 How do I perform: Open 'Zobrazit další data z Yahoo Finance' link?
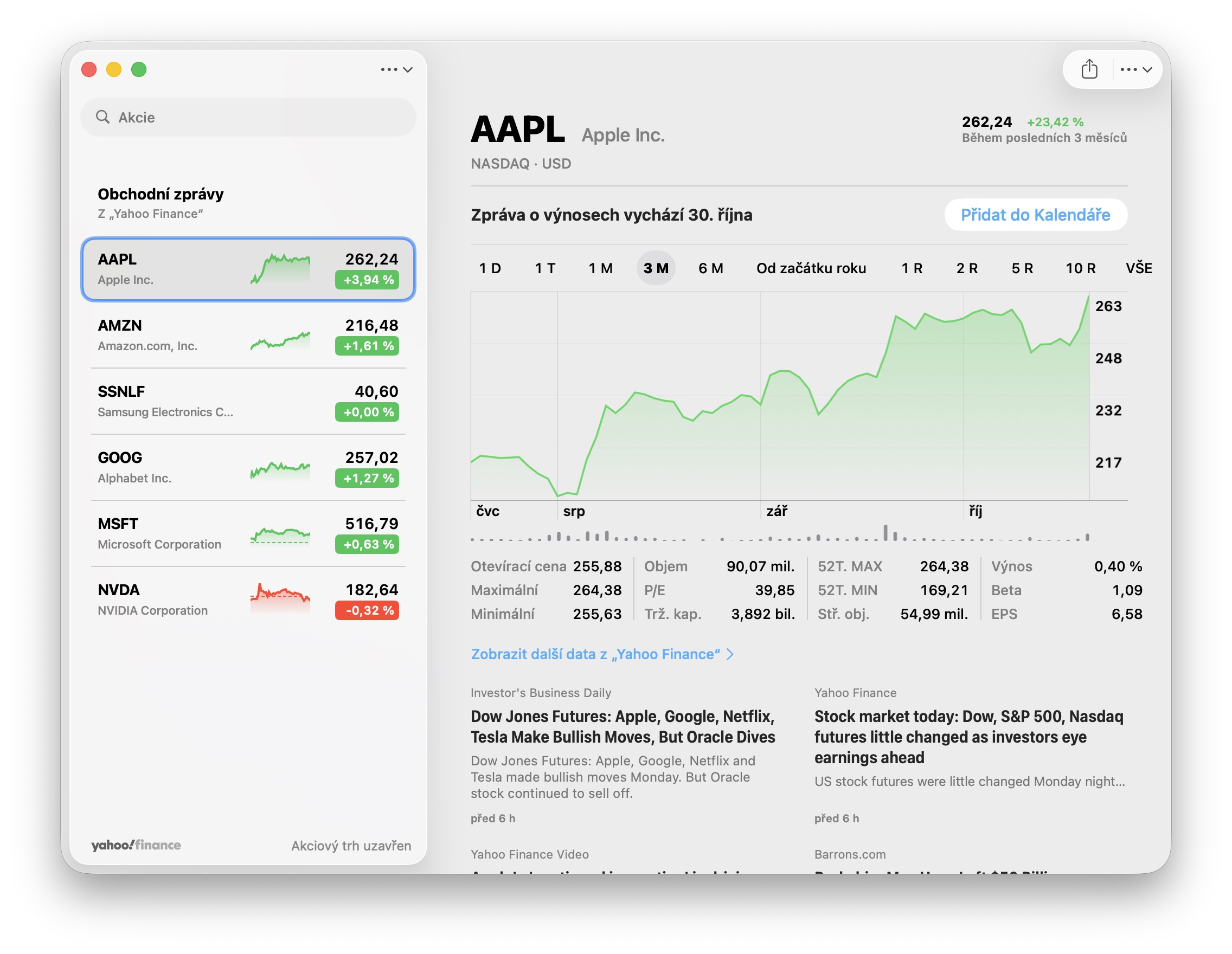pyautogui.click(x=595, y=654)
